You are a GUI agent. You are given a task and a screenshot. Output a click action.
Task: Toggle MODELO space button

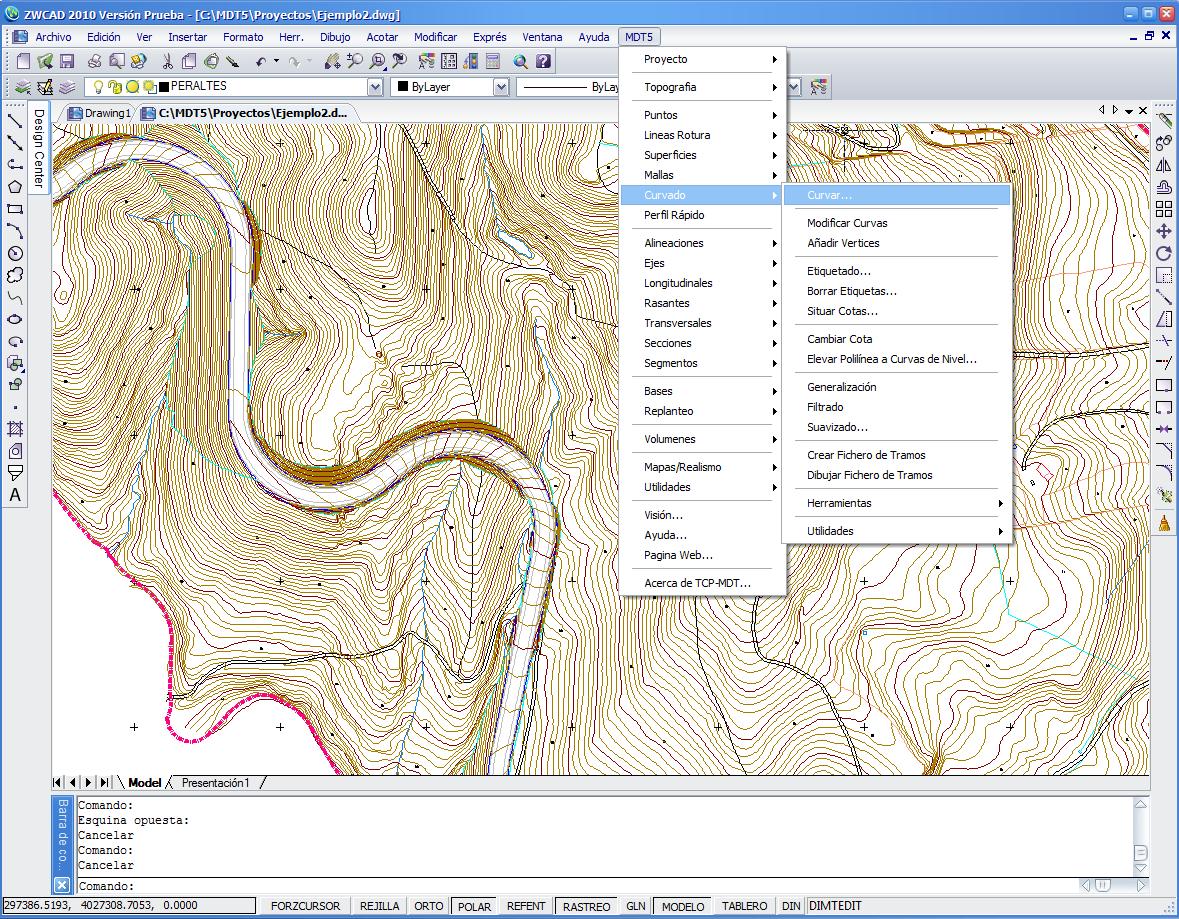(683, 906)
